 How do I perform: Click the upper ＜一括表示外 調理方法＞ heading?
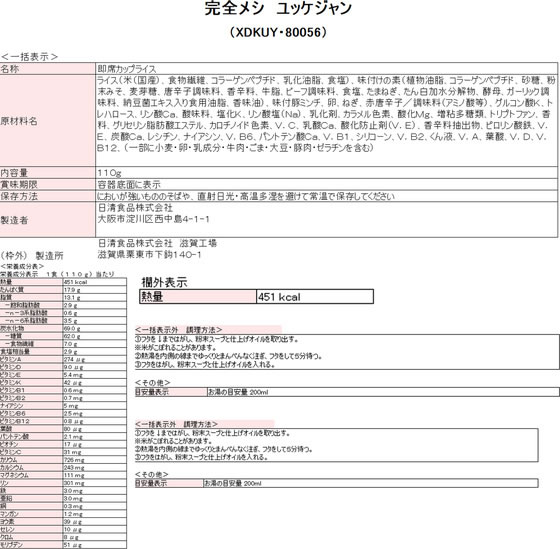(179, 330)
